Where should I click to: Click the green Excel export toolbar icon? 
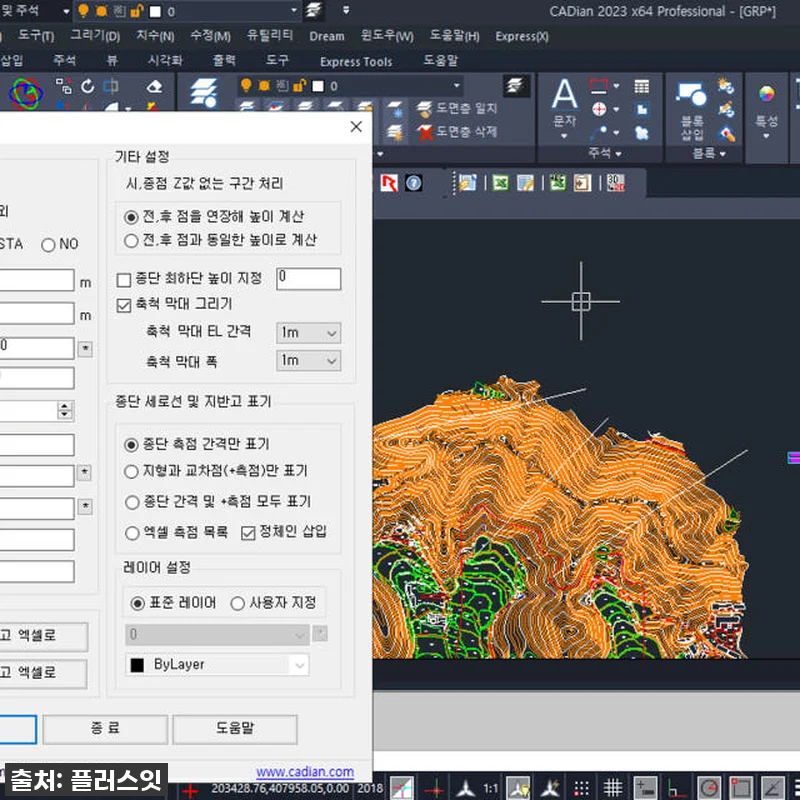(500, 183)
